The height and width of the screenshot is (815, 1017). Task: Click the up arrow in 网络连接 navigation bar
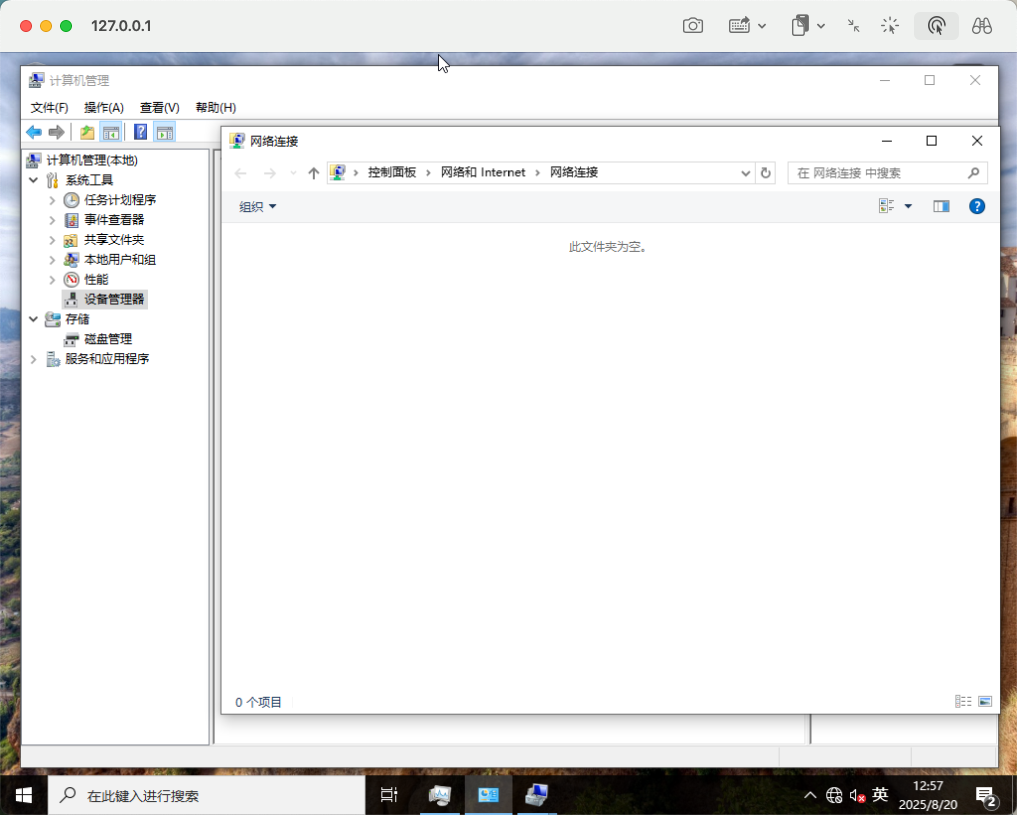[x=314, y=173]
